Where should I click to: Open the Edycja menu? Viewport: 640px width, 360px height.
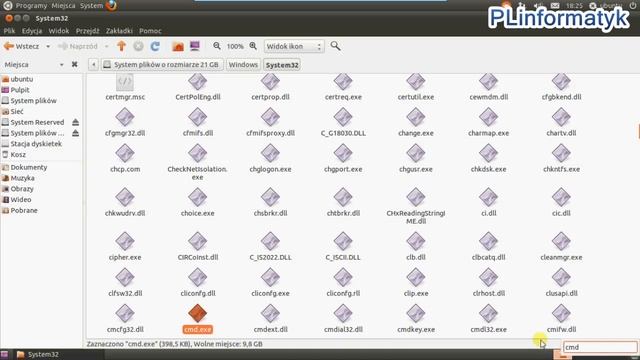pyautogui.click(x=32, y=31)
